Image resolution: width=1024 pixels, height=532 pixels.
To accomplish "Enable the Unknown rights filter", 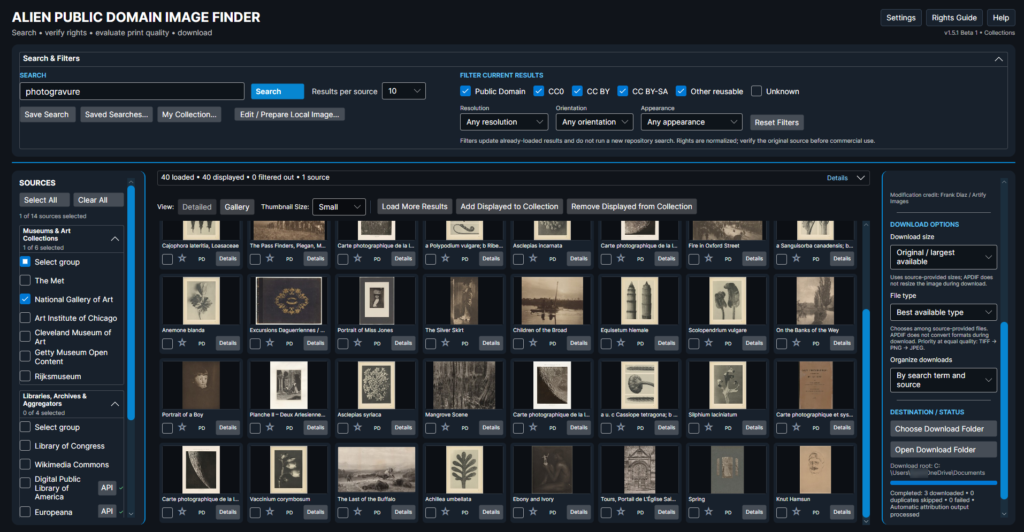I will (x=756, y=91).
